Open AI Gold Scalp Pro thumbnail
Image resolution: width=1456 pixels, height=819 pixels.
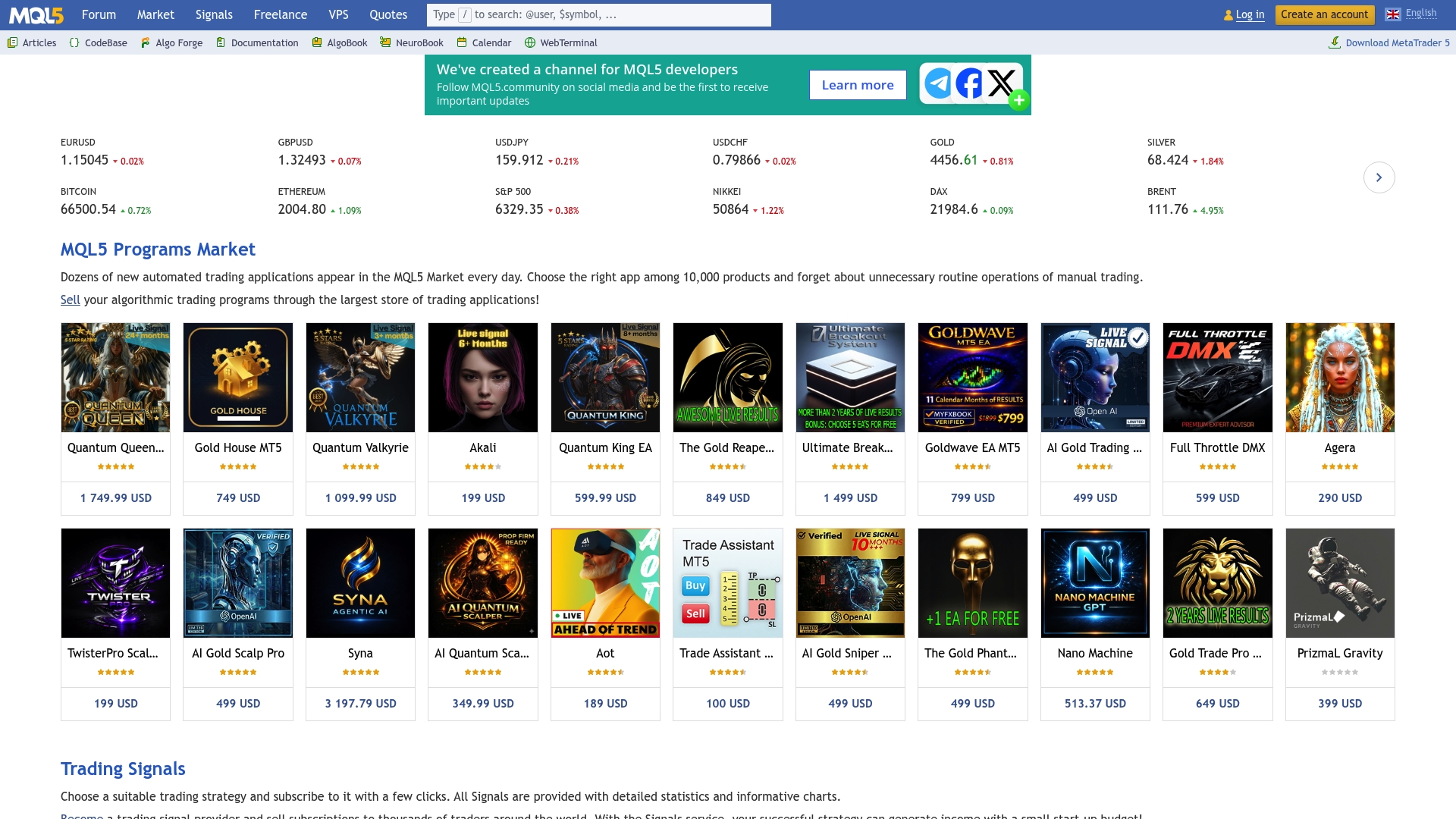point(238,583)
